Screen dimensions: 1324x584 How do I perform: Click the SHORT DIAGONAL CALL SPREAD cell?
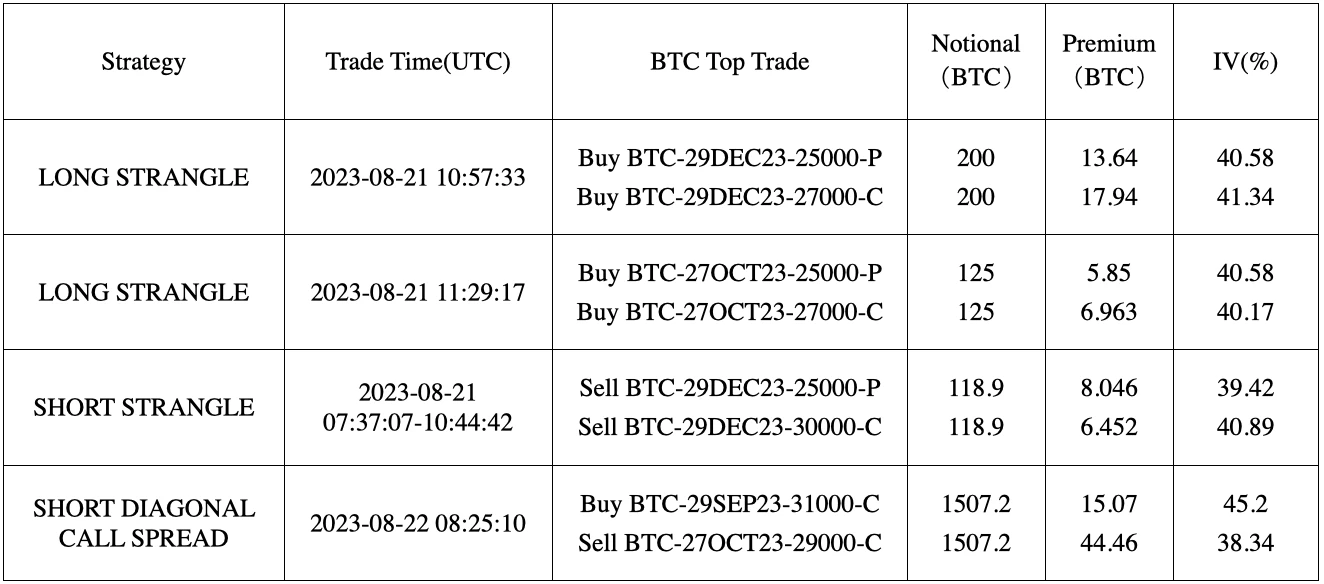tap(143, 523)
